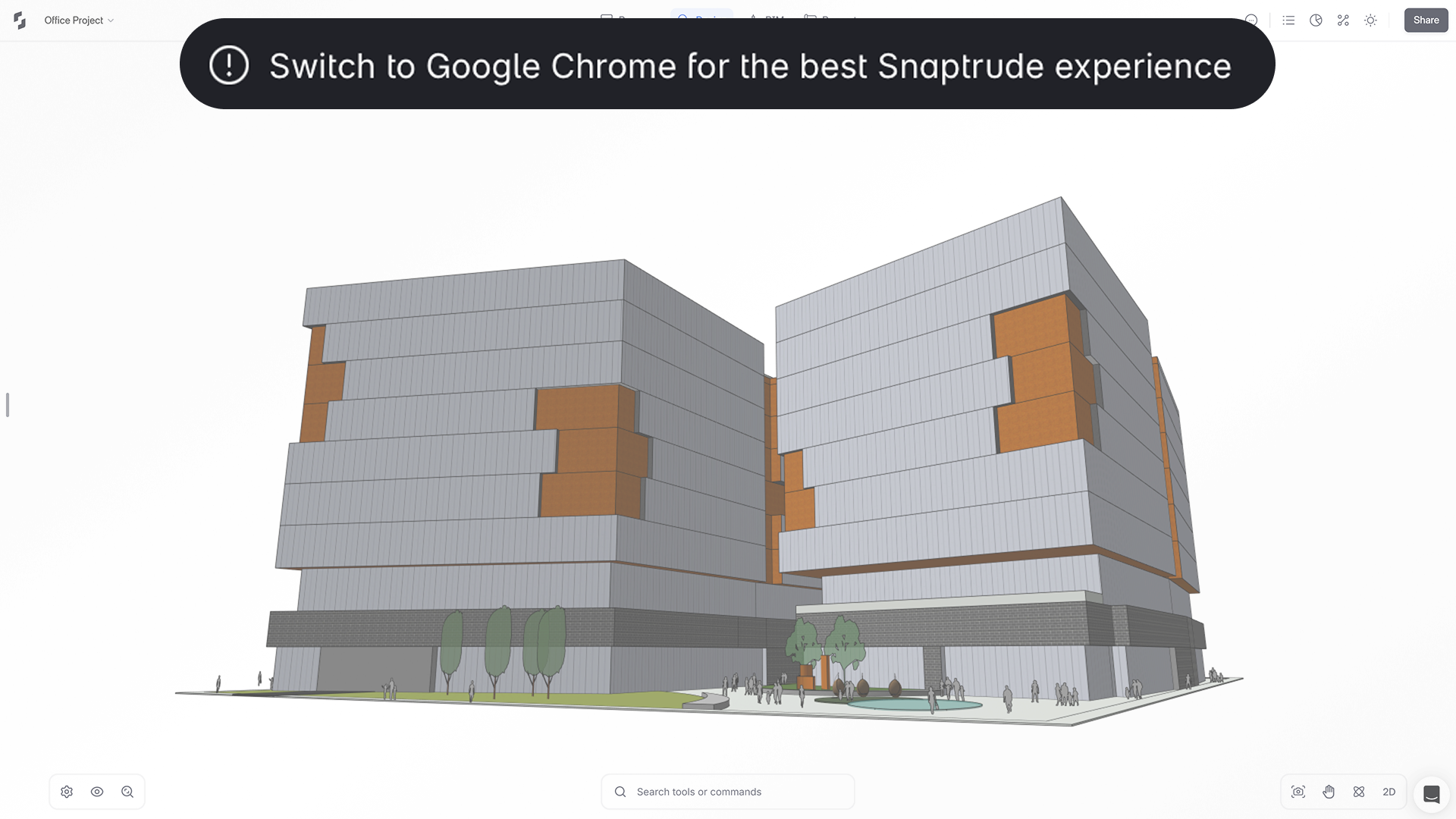The height and width of the screenshot is (819, 1456).
Task: Switch view to 2D mode
Action: click(x=1389, y=792)
